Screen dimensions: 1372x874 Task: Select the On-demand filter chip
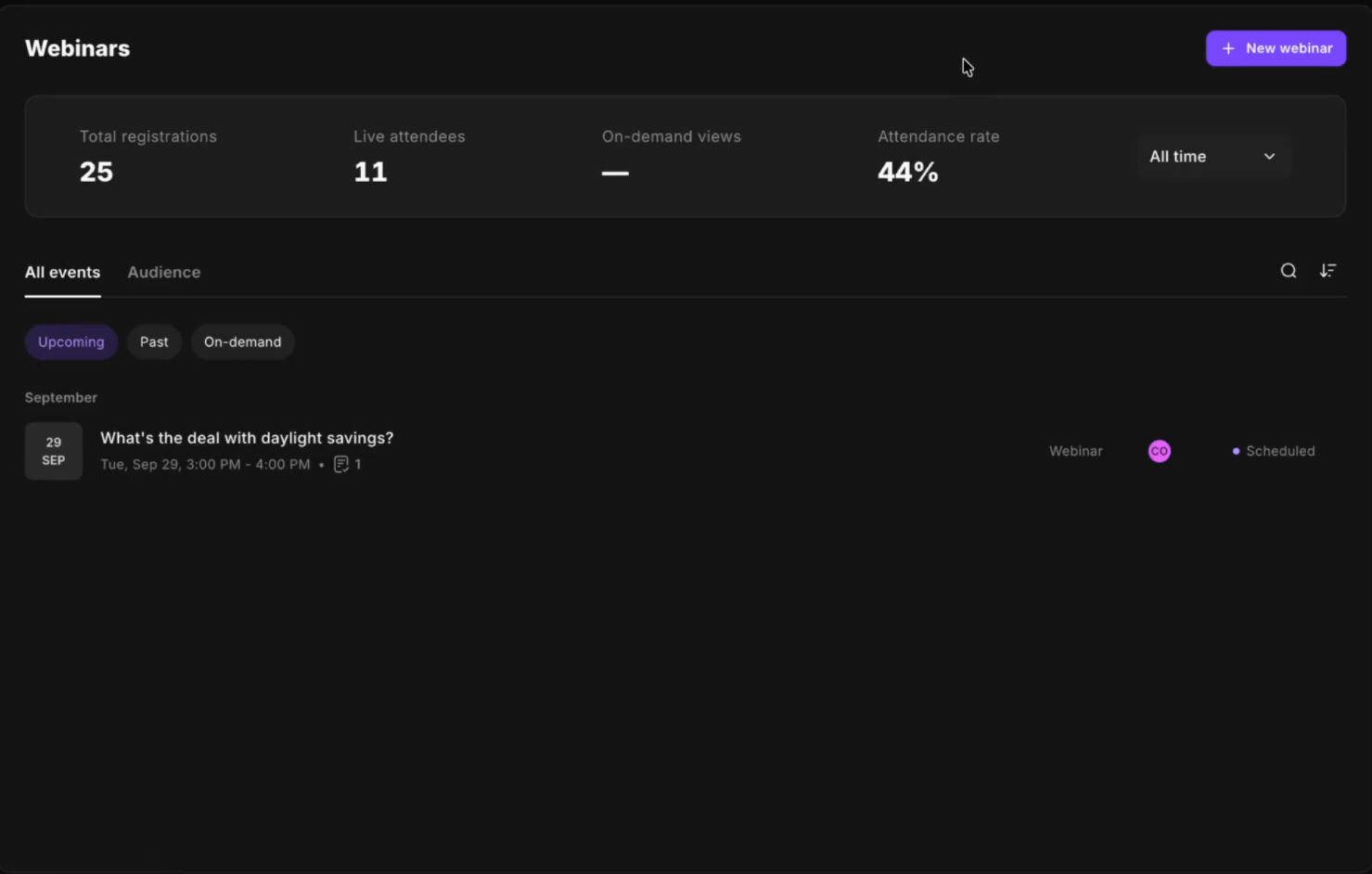[243, 341]
